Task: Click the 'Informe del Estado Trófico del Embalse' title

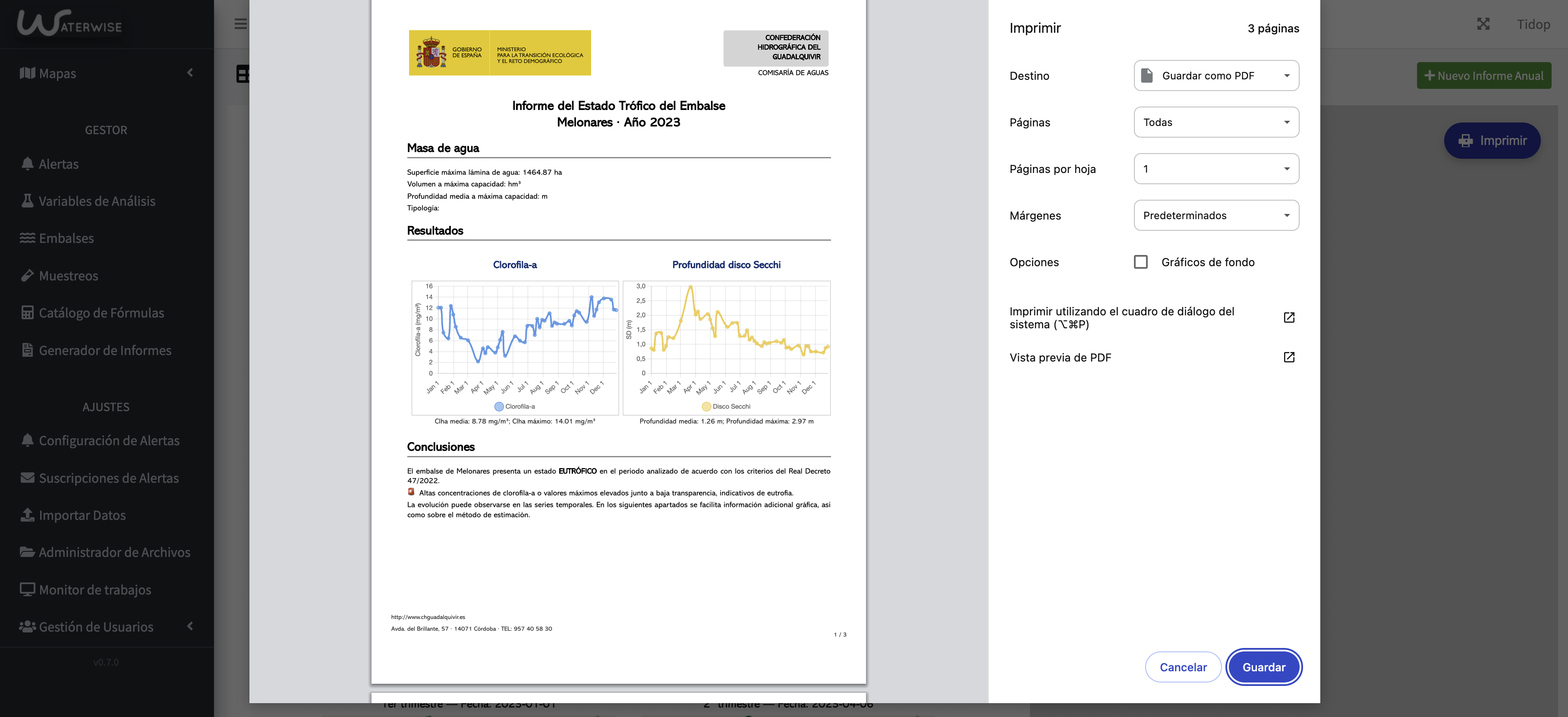Action: [x=618, y=106]
